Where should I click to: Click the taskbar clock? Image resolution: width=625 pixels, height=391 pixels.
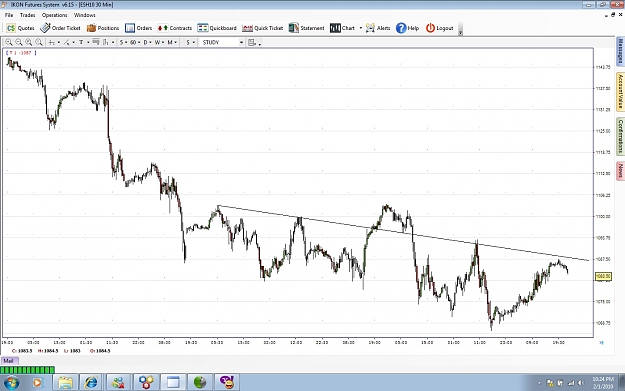click(x=603, y=383)
